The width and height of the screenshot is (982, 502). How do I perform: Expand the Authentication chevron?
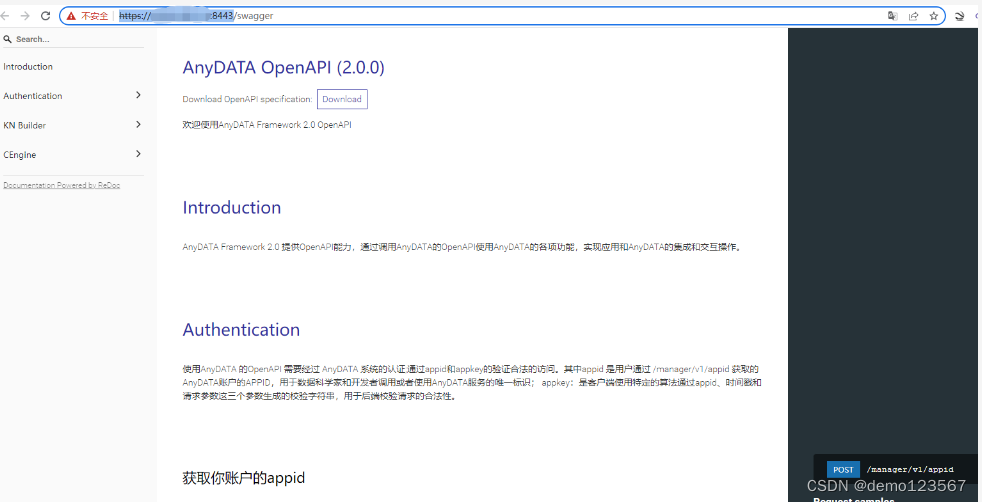(x=138, y=95)
